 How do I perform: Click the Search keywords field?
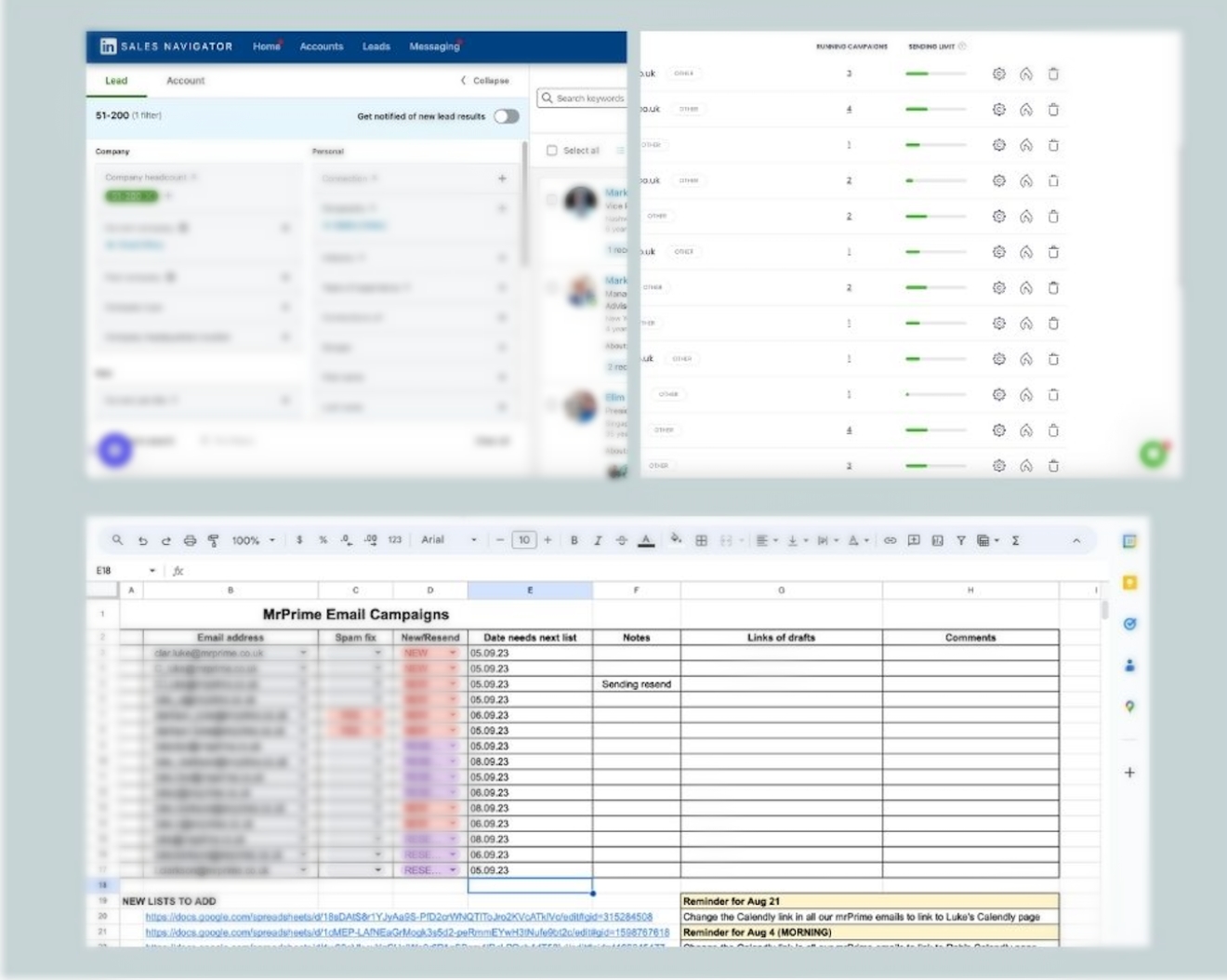[x=582, y=98]
